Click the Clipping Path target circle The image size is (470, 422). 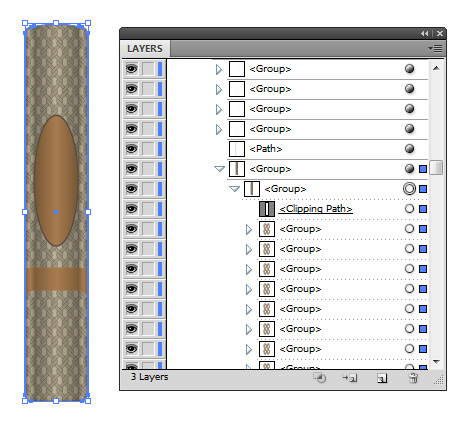pos(409,209)
